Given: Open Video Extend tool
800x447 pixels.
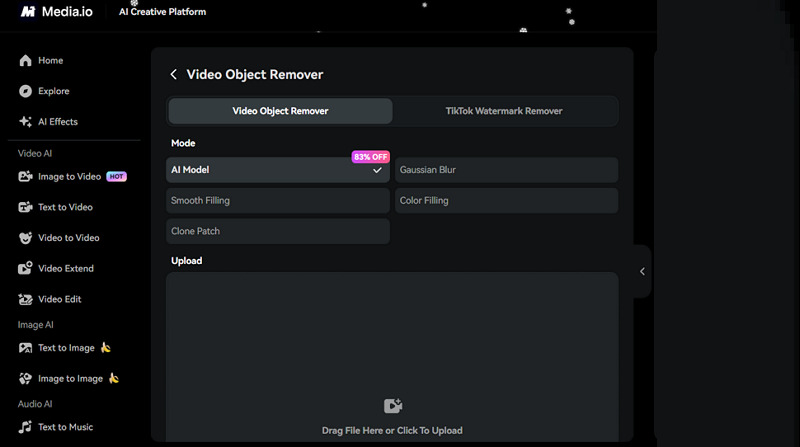Looking at the screenshot, I should 65,269.
